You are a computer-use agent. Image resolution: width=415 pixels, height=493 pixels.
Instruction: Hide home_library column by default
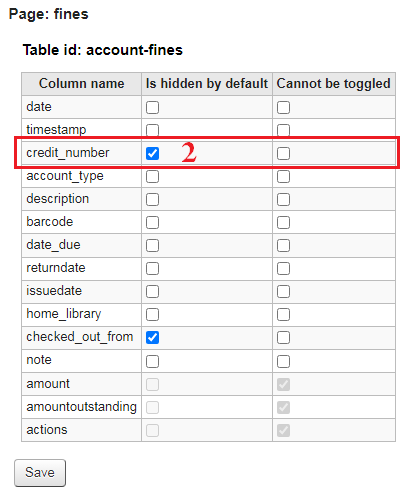[x=152, y=314]
